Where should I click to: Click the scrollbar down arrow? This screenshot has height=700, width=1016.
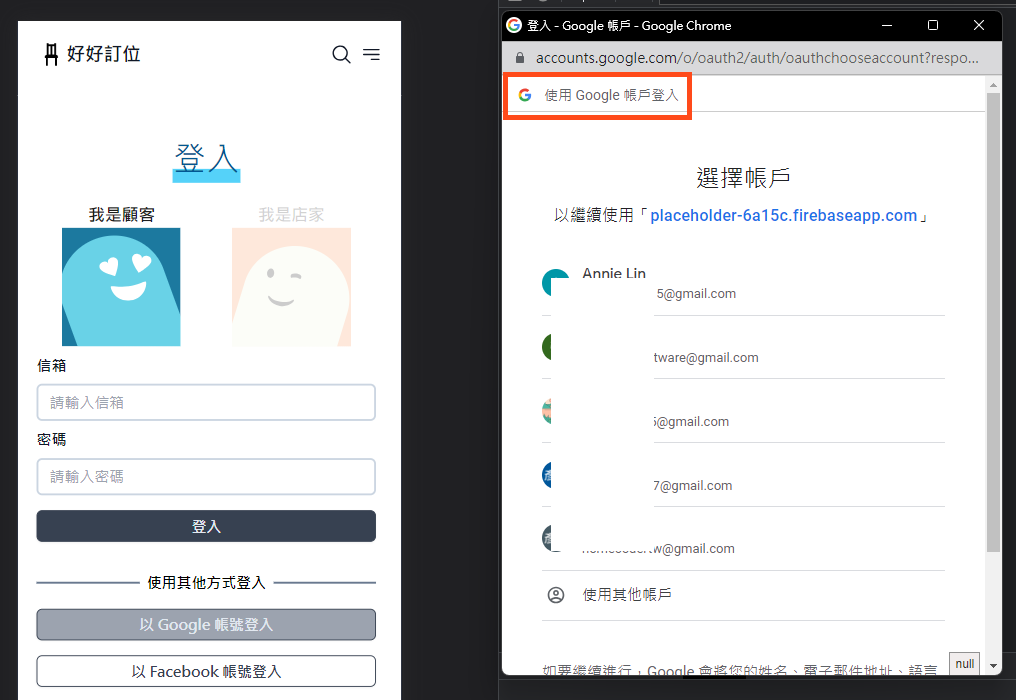tap(993, 665)
